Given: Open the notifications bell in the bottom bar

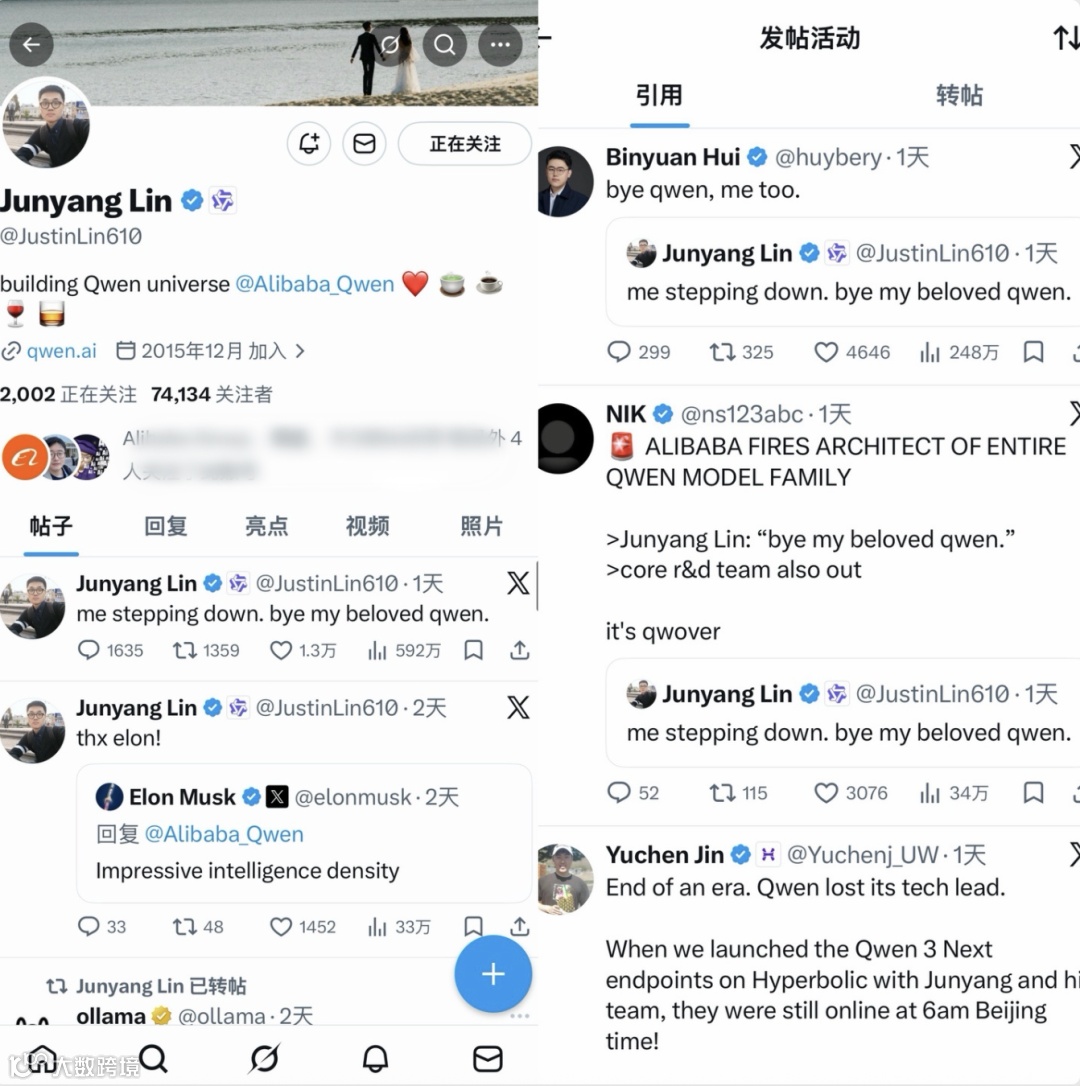Looking at the screenshot, I should click(x=375, y=1058).
